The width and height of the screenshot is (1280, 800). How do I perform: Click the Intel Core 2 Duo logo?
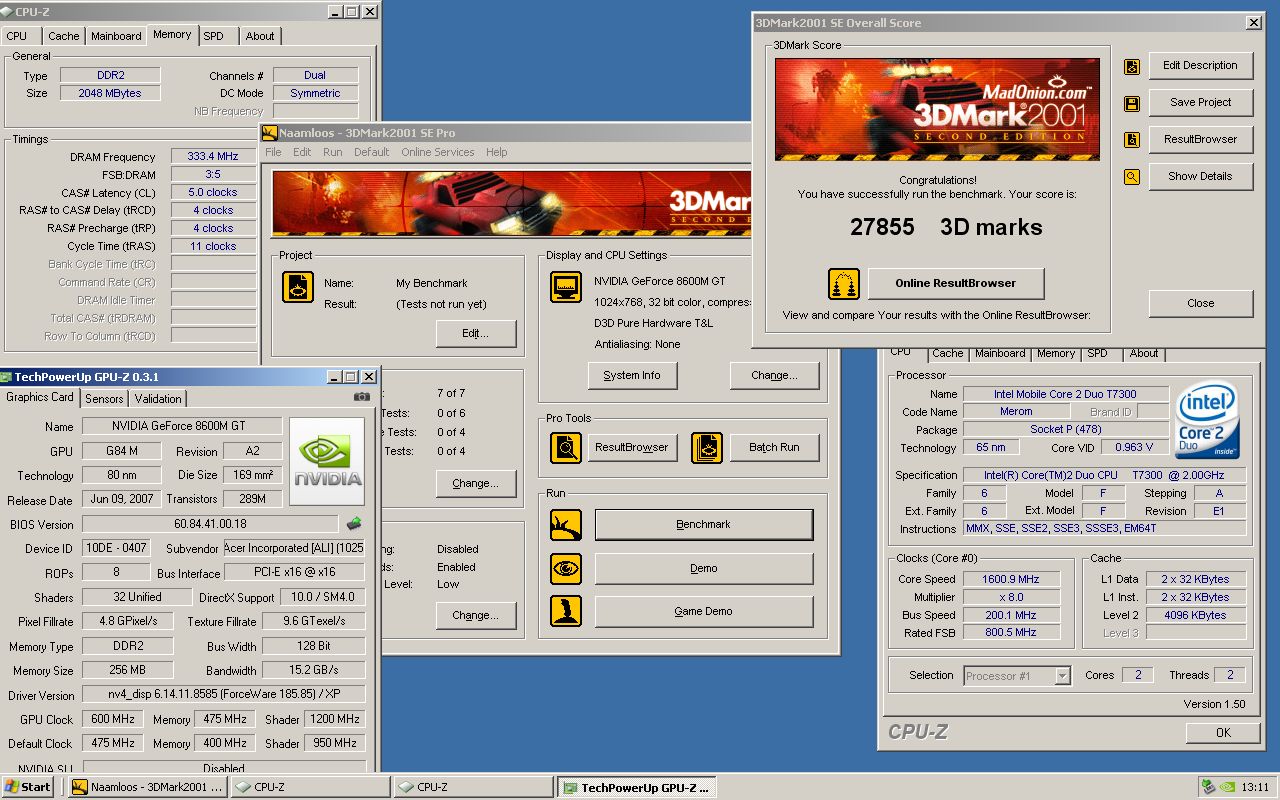1207,420
